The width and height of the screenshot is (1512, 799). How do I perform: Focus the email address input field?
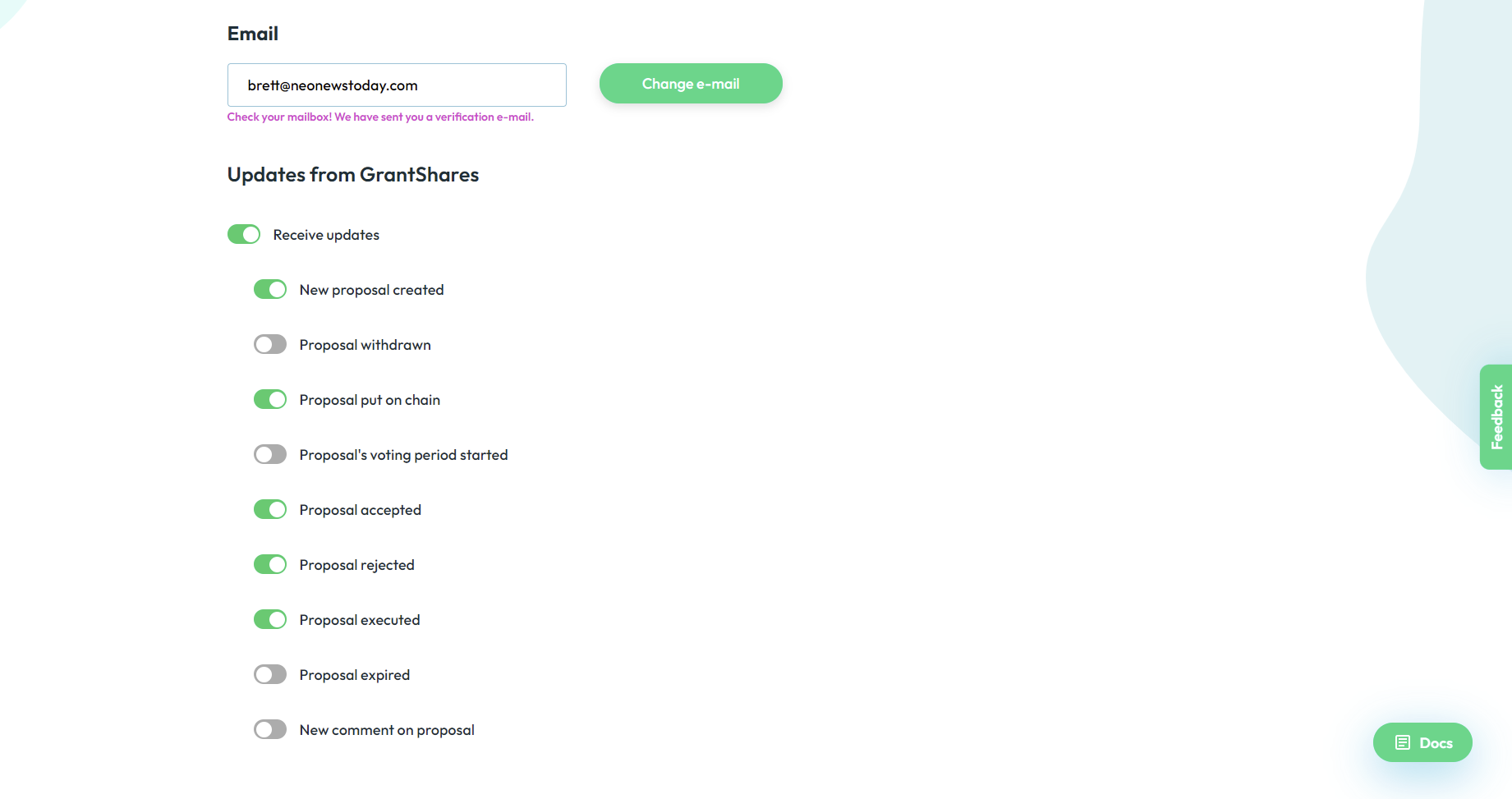[x=397, y=85]
